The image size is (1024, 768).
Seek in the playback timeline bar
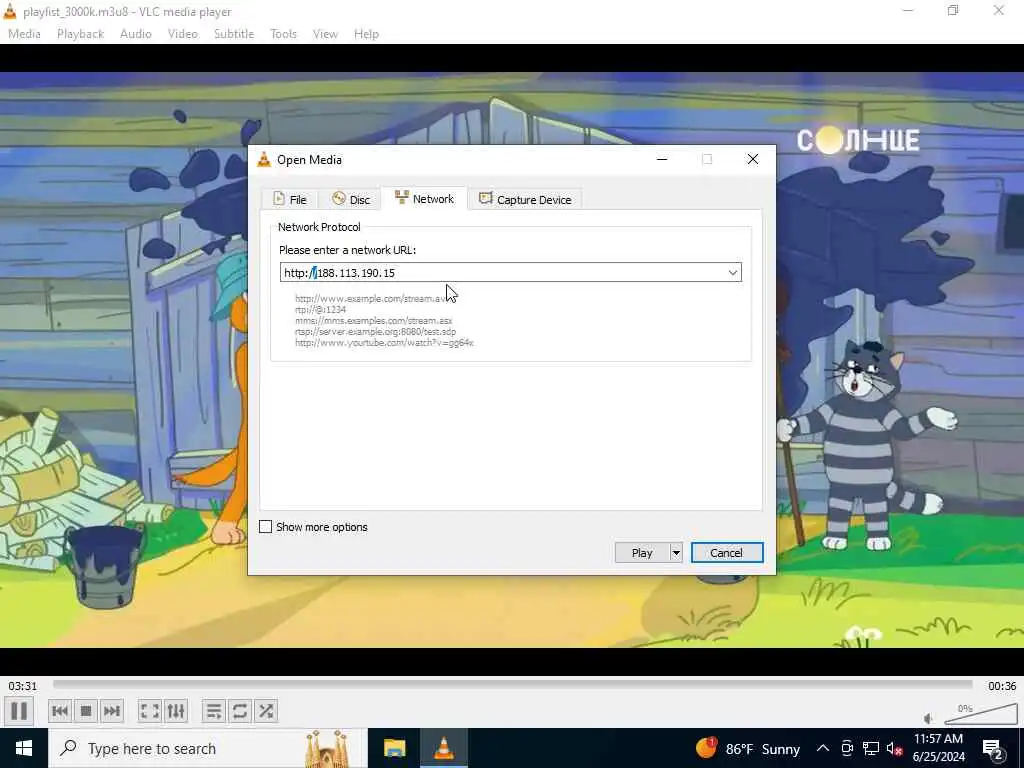coord(513,684)
